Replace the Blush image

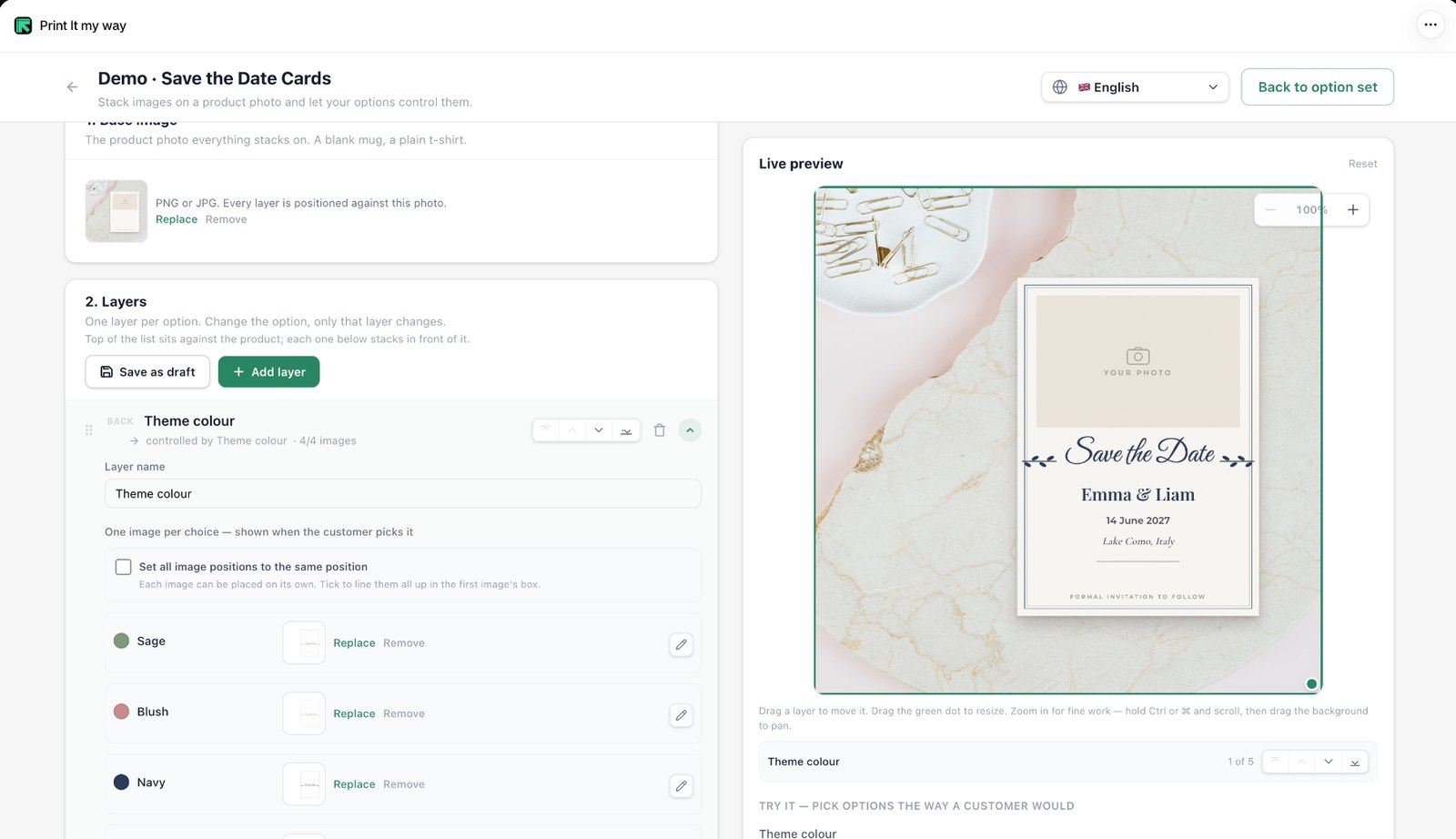point(354,713)
